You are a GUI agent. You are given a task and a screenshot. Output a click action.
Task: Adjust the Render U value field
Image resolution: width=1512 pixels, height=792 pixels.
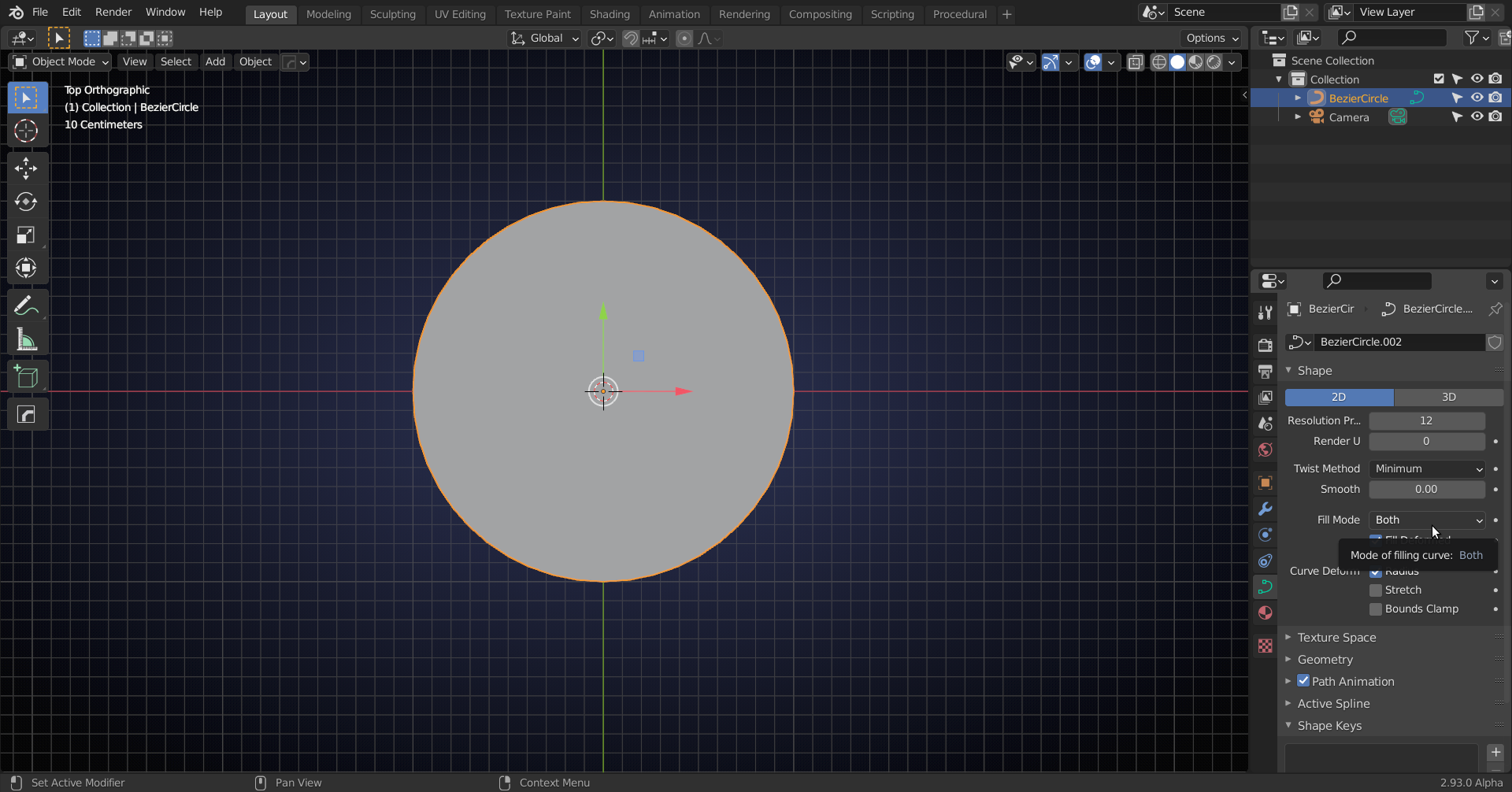(x=1427, y=441)
